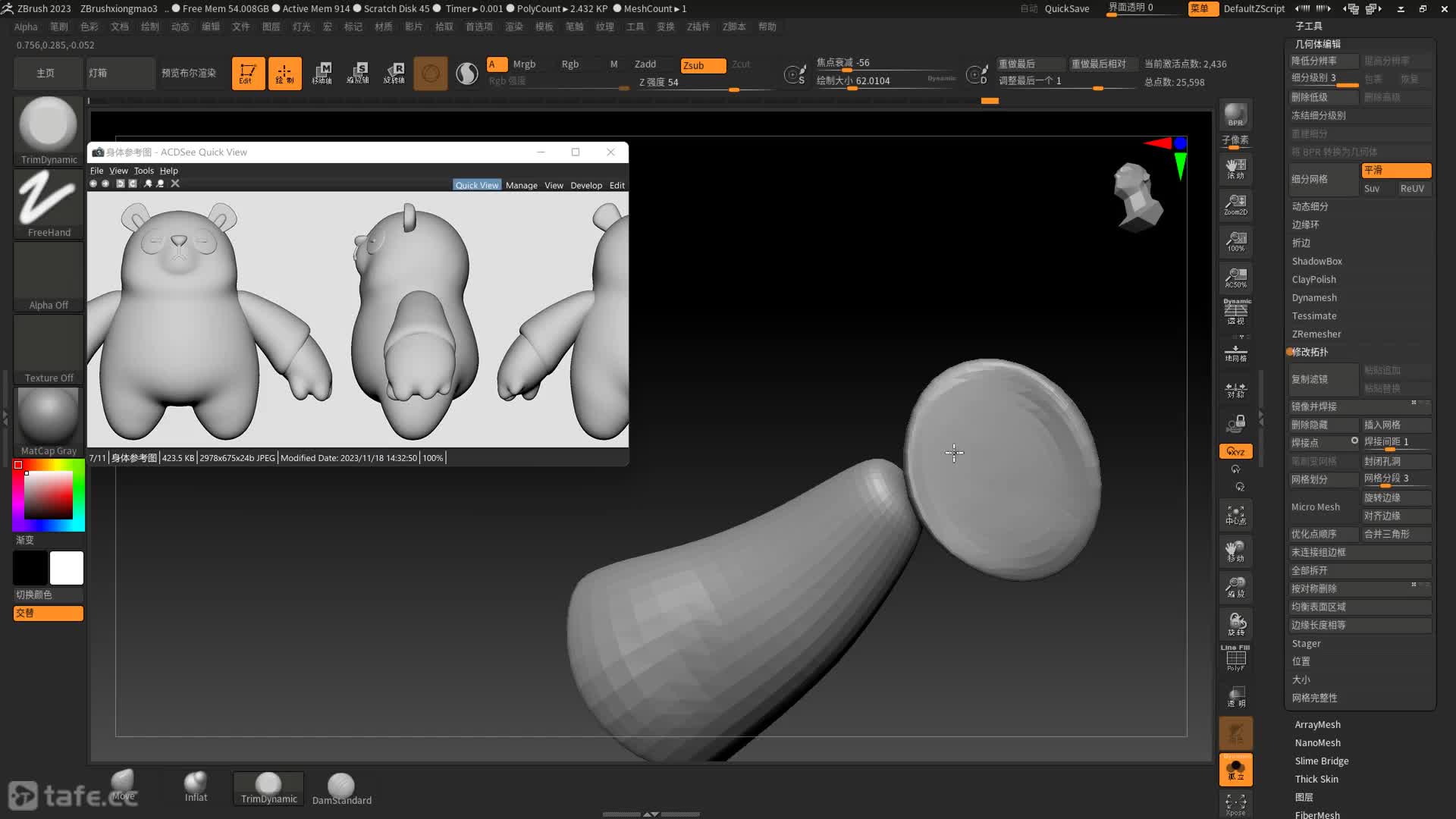Expand the Dynamesh subpalette

1314,297
